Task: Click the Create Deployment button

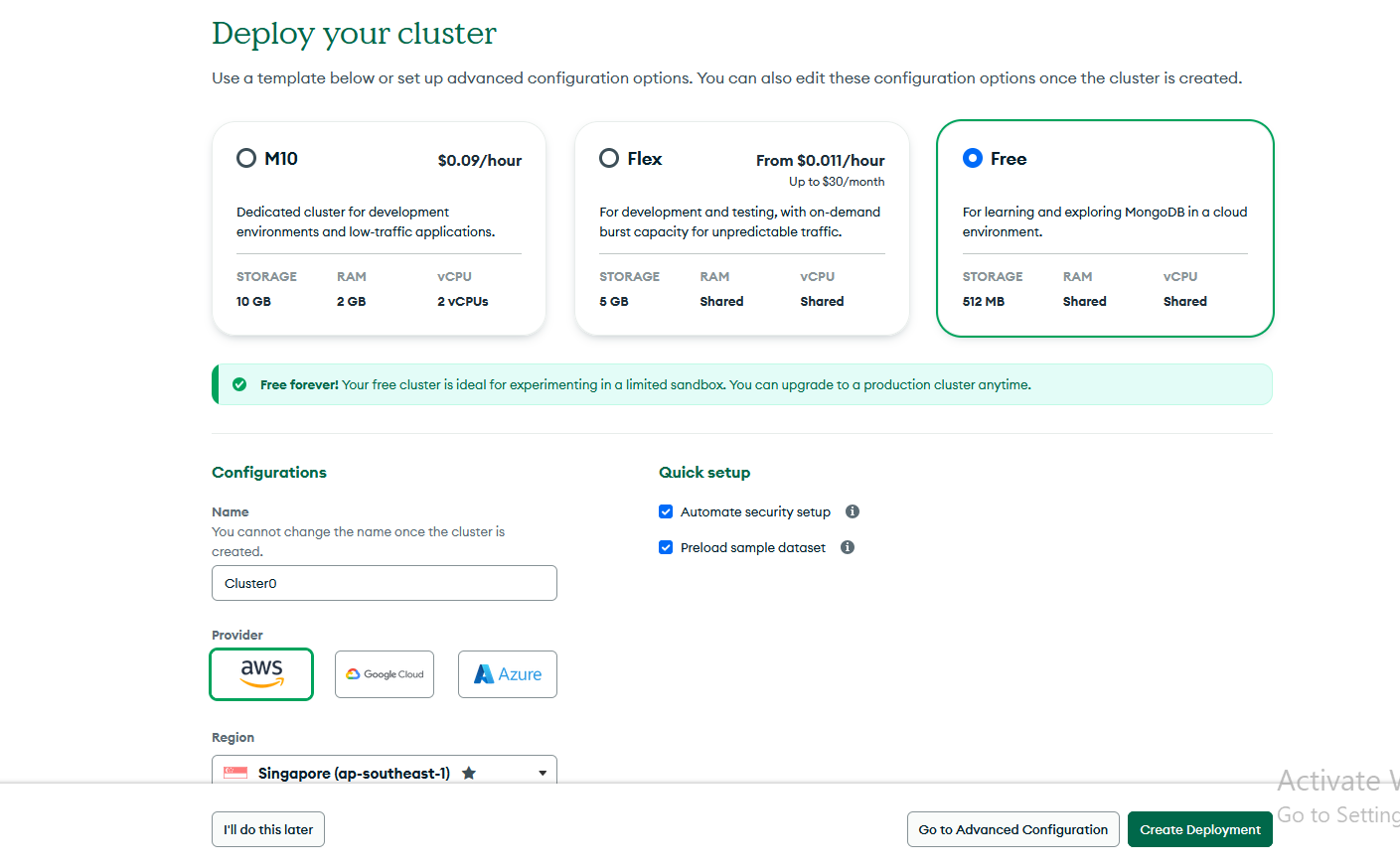Action: [1199, 829]
